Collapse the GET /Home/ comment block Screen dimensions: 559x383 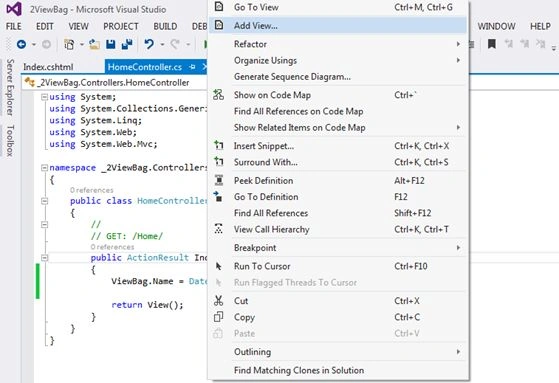tap(44, 225)
